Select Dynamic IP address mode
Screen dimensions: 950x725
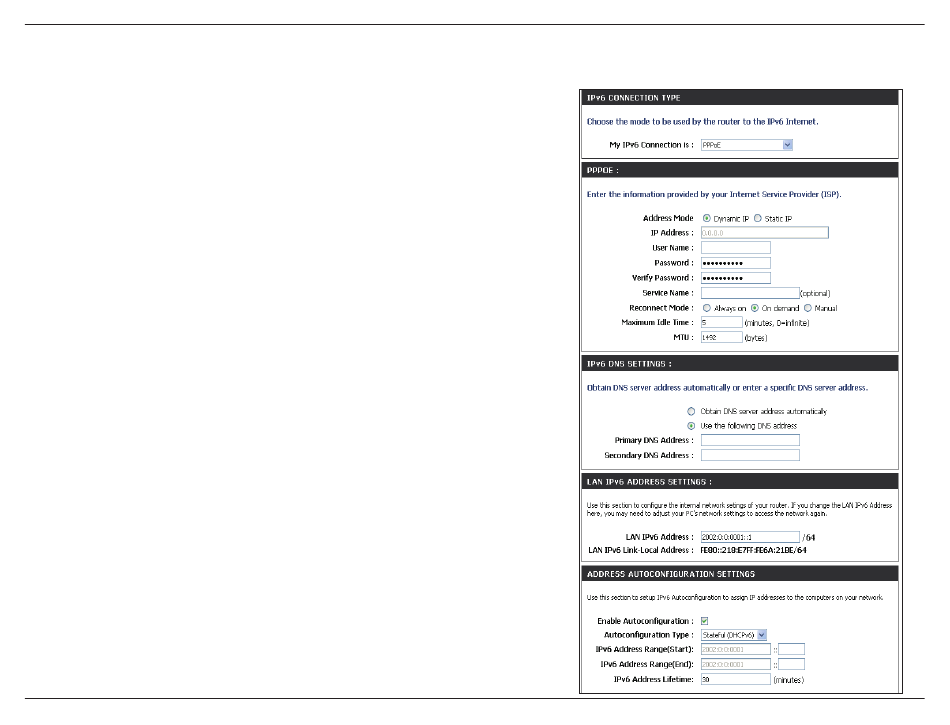[706, 218]
